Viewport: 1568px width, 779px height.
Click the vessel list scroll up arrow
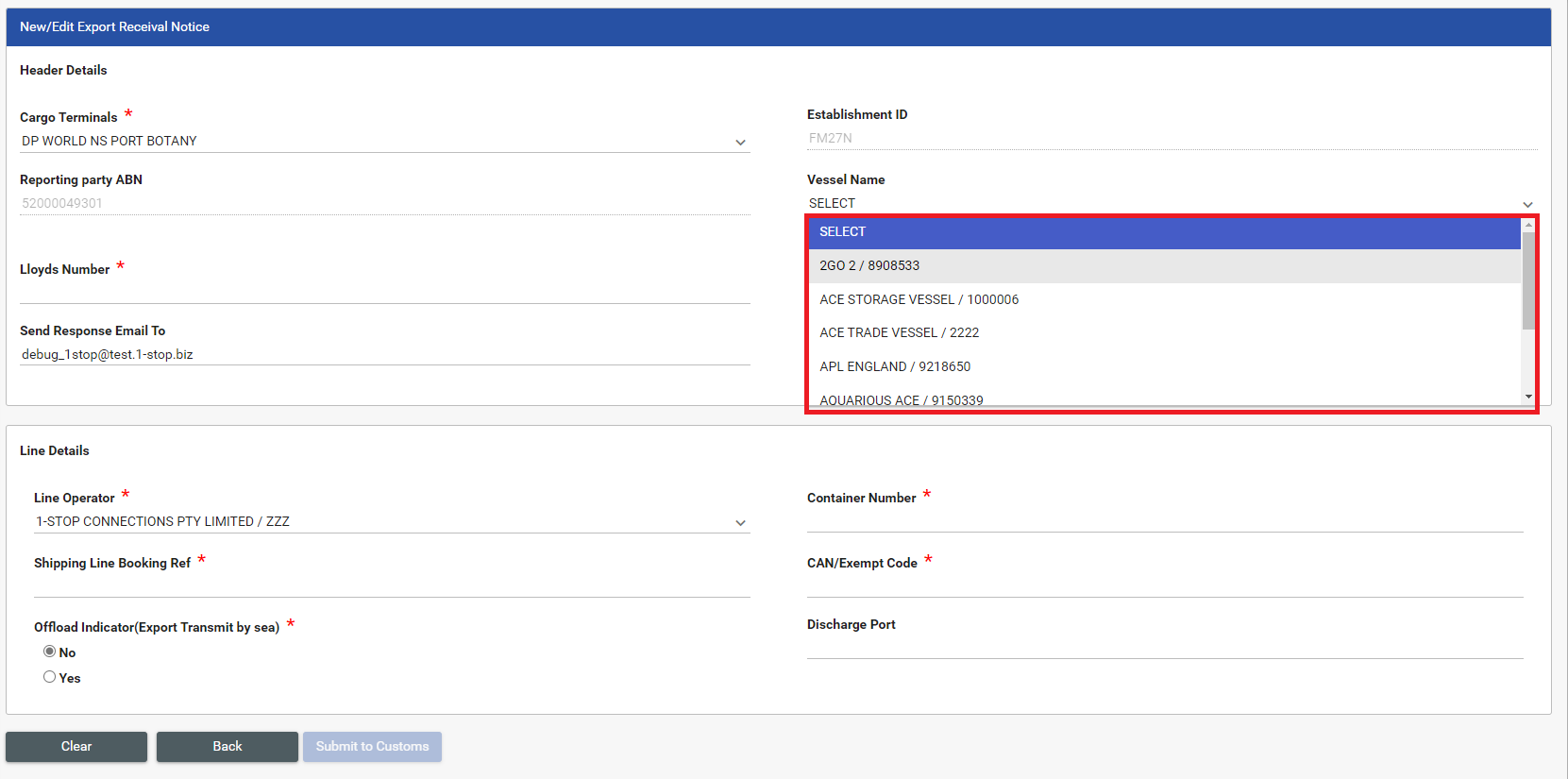1528,227
